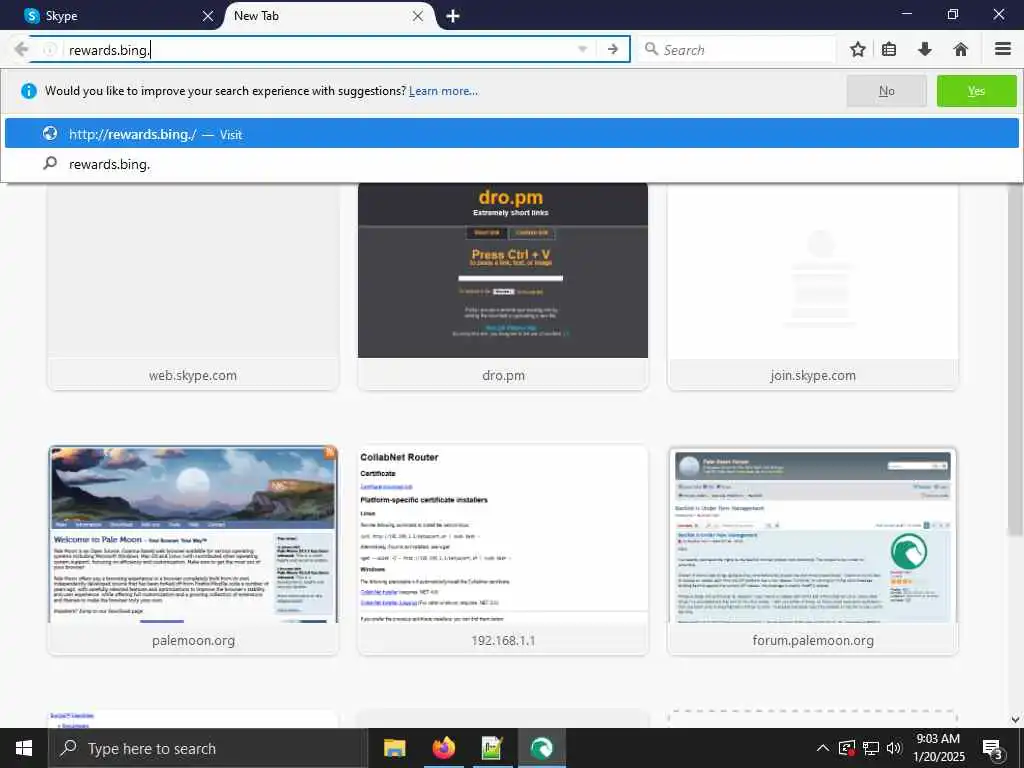Open the notification center icon
Viewport: 1024px width, 768px height.
[993, 748]
